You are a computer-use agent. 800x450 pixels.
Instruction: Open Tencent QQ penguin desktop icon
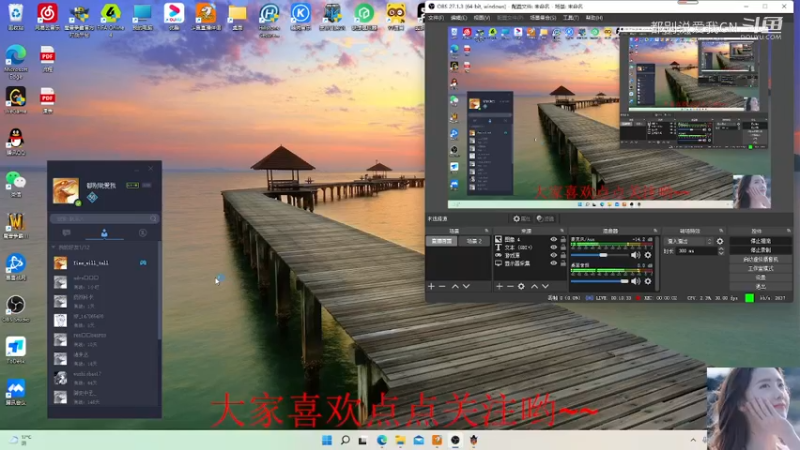(16, 141)
